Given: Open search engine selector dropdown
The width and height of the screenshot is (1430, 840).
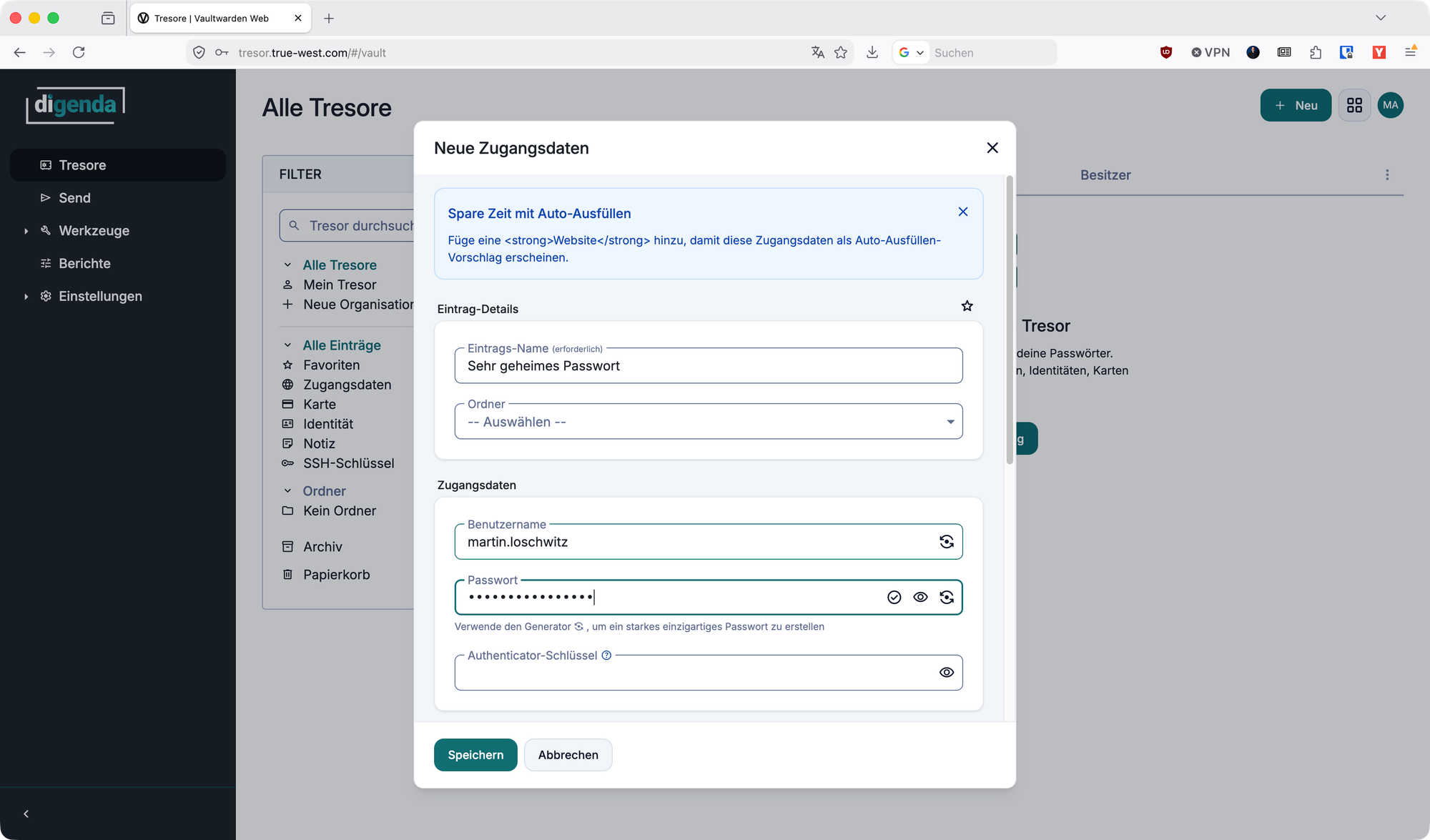Looking at the screenshot, I should tap(912, 52).
